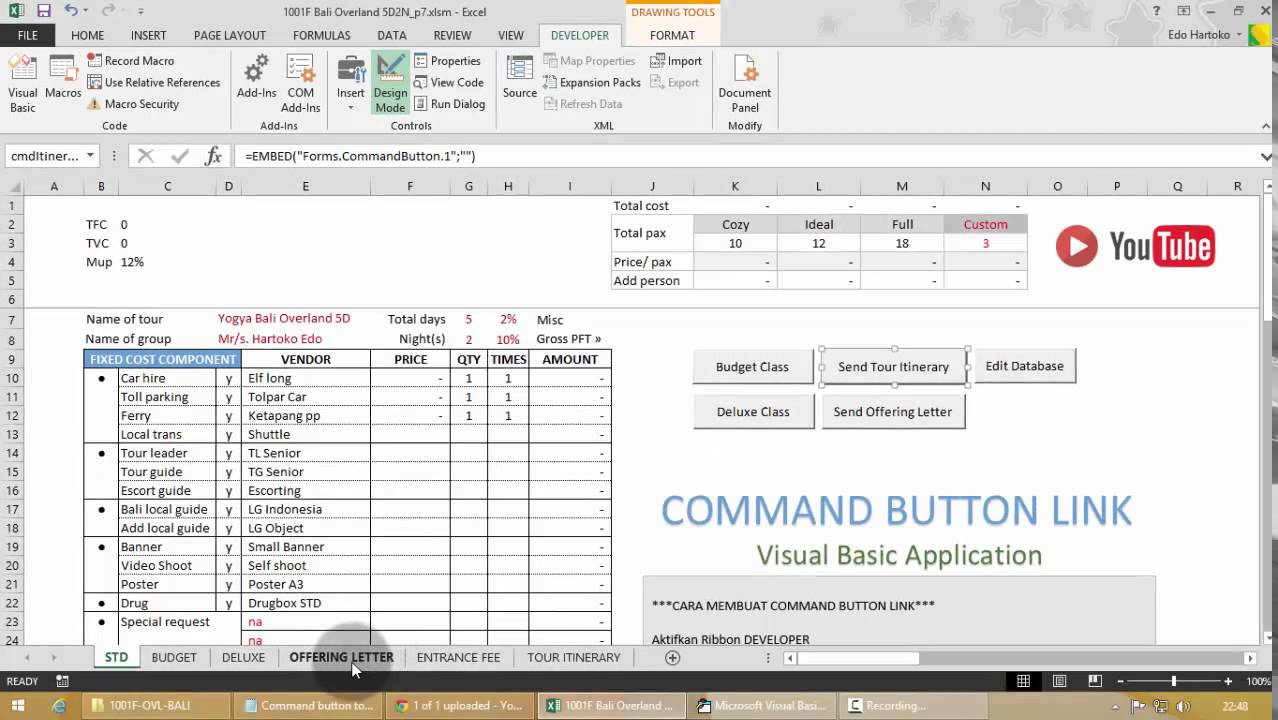Switch to Page Layout view
Viewport: 1278px width, 720px height.
[x=1060, y=681]
